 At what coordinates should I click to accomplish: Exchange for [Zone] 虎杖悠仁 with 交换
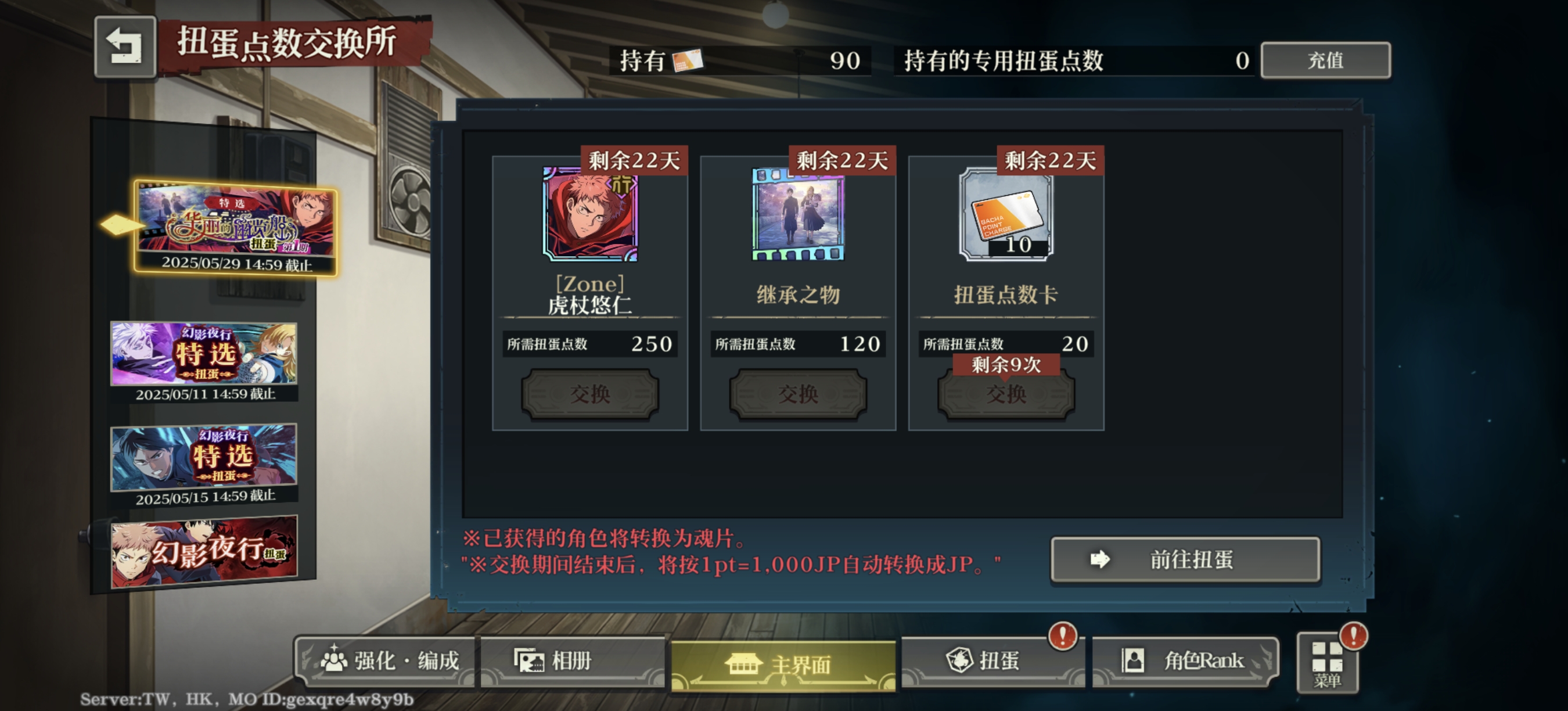click(590, 394)
